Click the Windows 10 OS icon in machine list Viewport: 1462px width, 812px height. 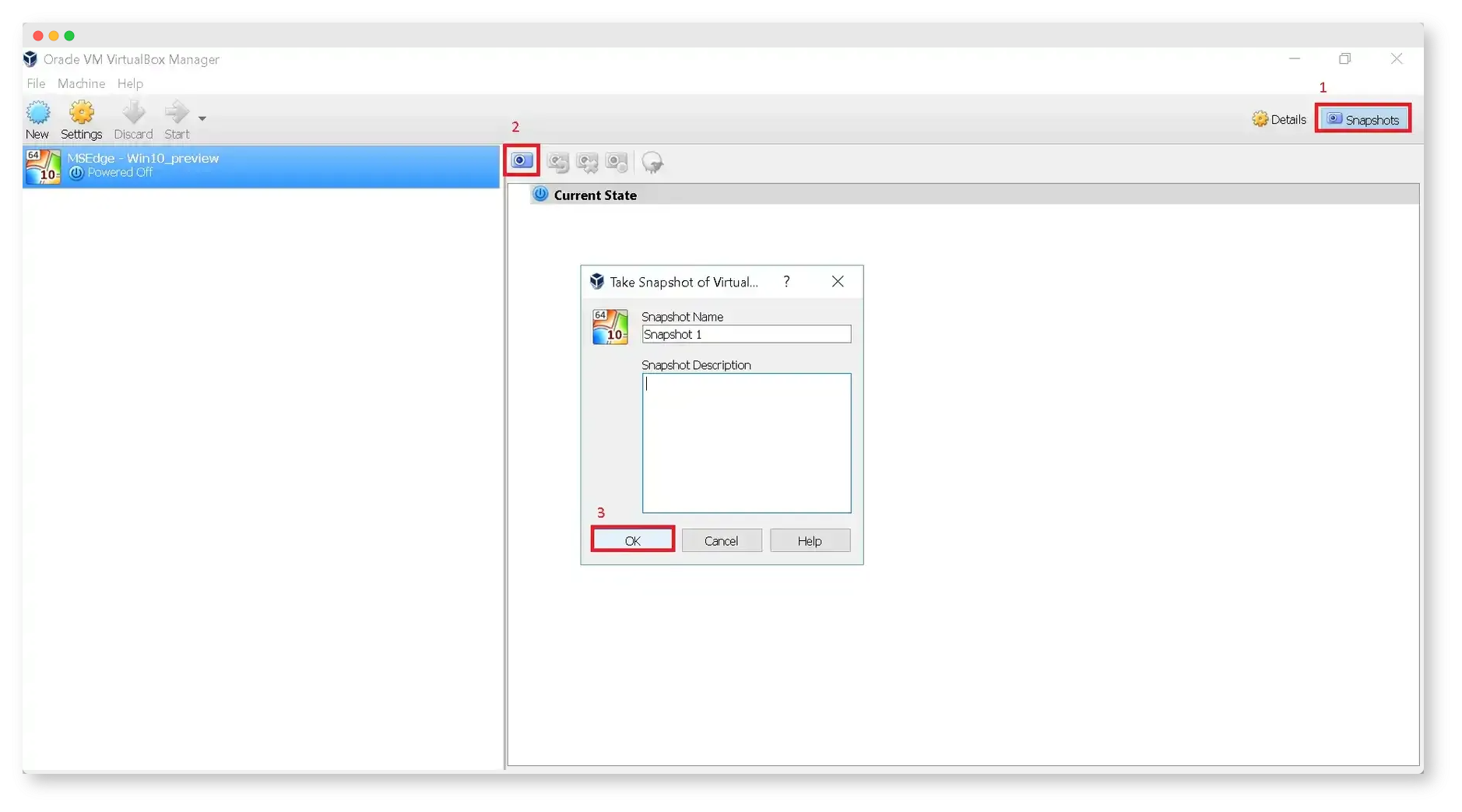pyautogui.click(x=43, y=166)
